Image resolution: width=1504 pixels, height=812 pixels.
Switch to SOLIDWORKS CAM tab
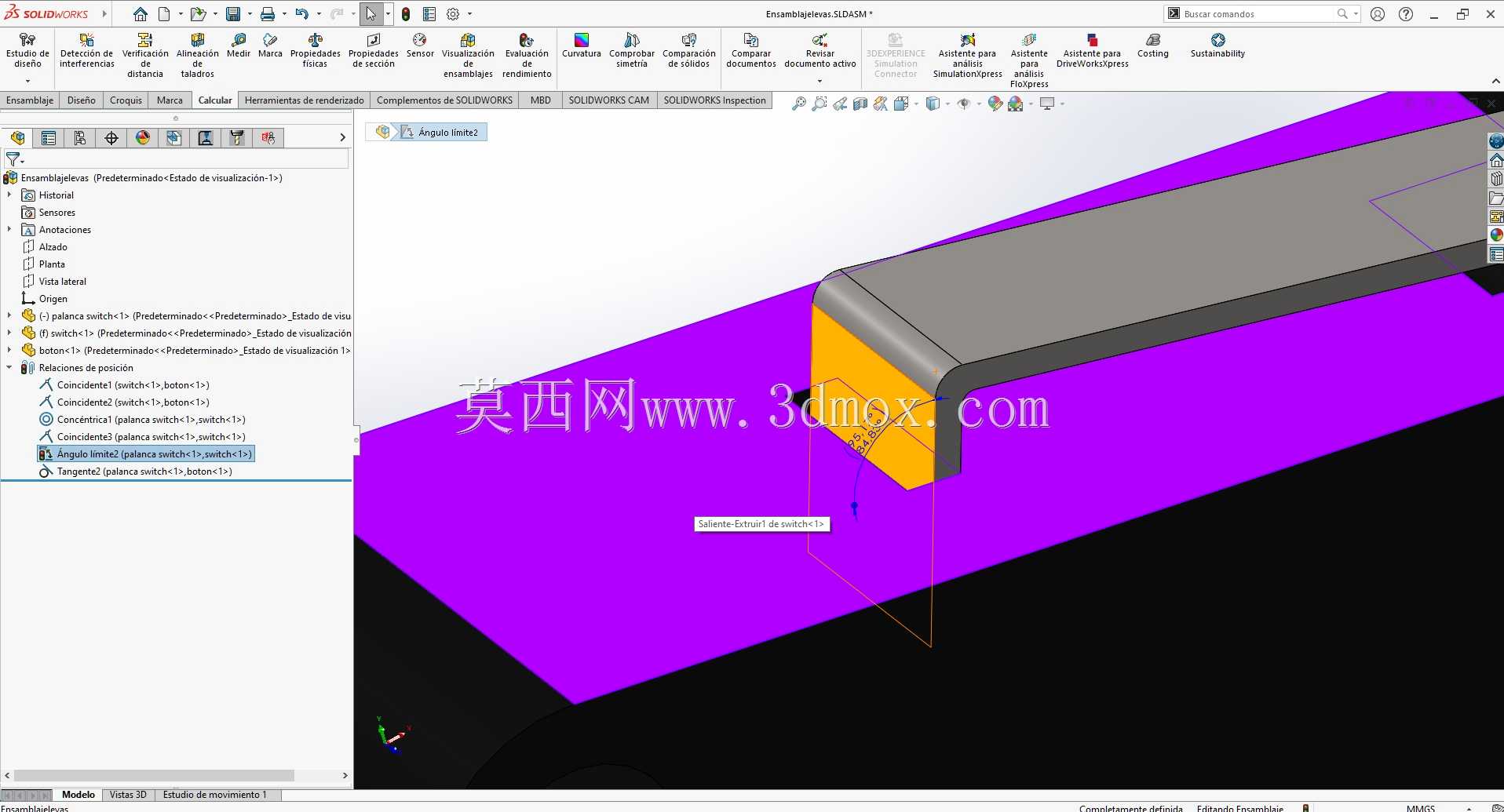click(x=608, y=100)
